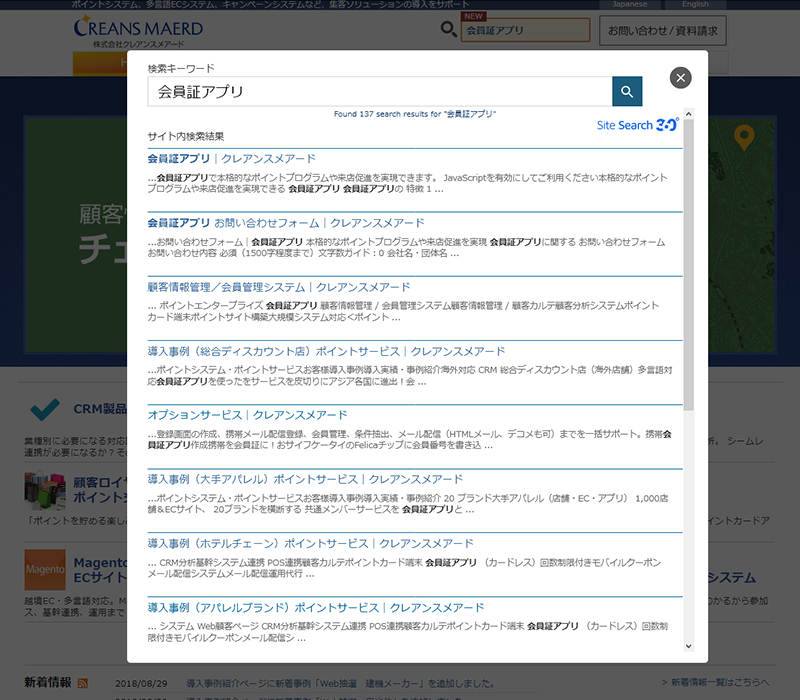800x700 pixels.
Task: Open result 顧客情報管理/会員管理システム
Action: [279, 287]
